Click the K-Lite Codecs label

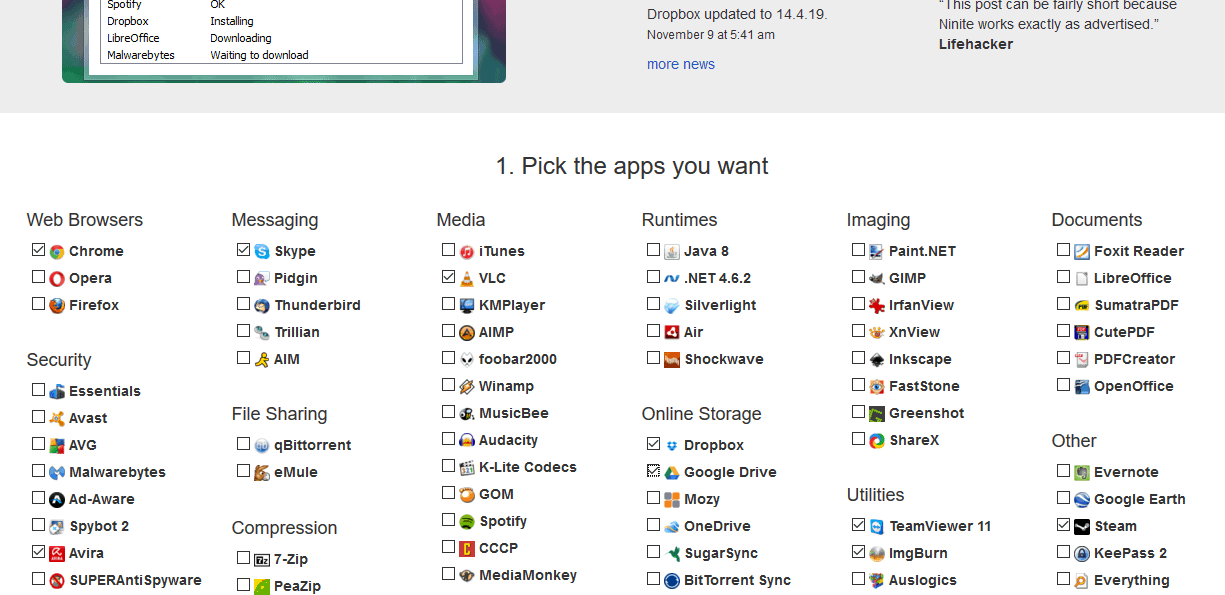pyautogui.click(x=528, y=468)
